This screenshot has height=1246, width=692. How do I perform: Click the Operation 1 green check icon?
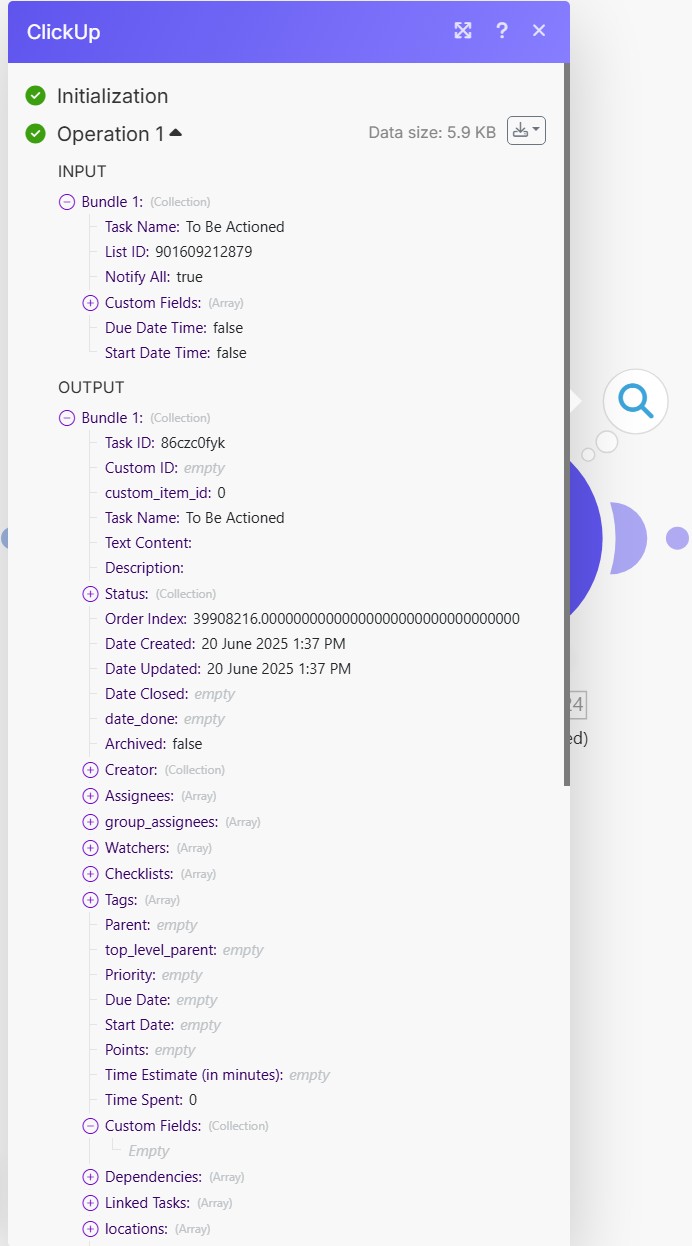coord(36,133)
